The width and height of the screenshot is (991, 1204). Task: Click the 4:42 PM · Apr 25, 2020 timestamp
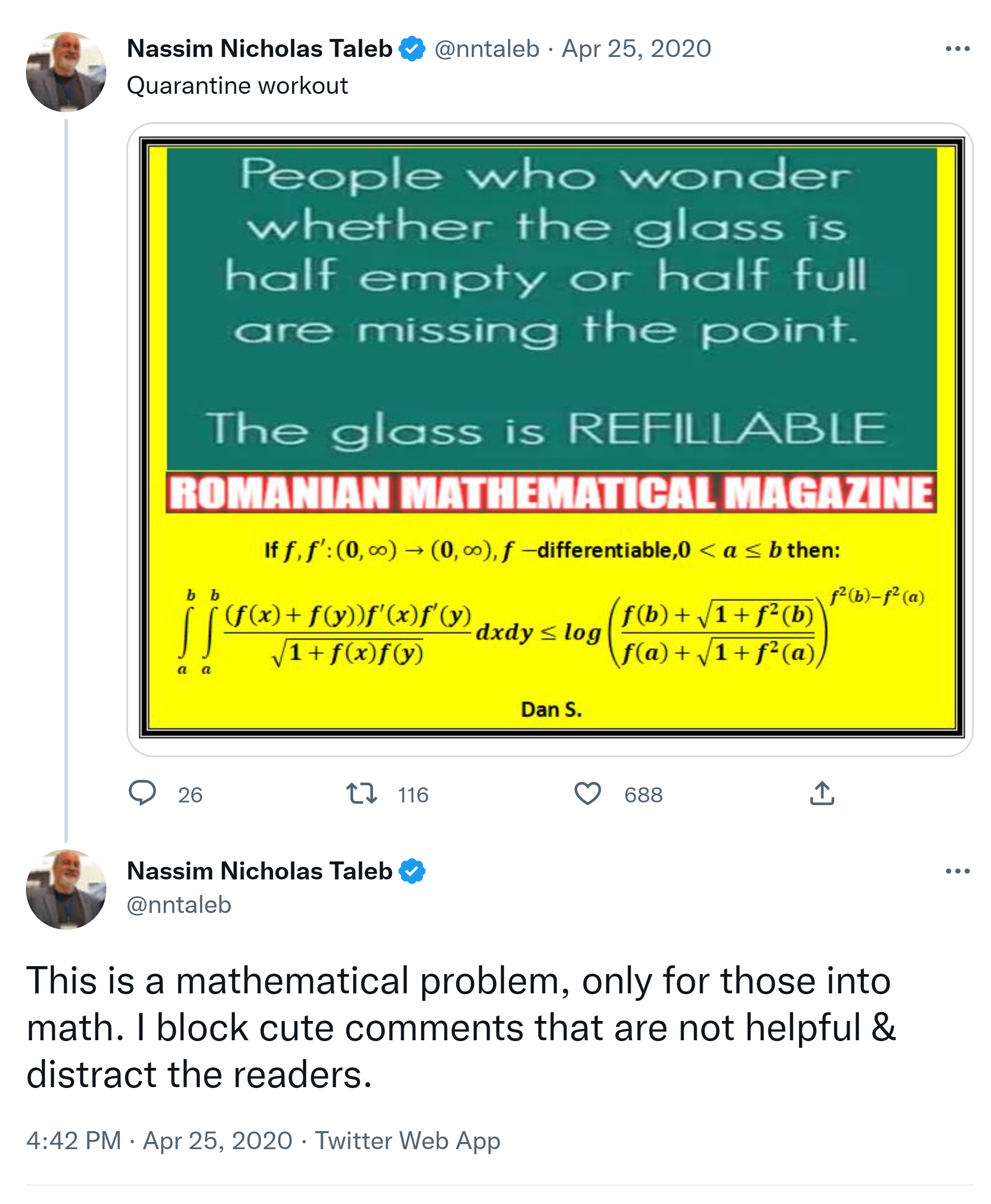tap(159, 1141)
